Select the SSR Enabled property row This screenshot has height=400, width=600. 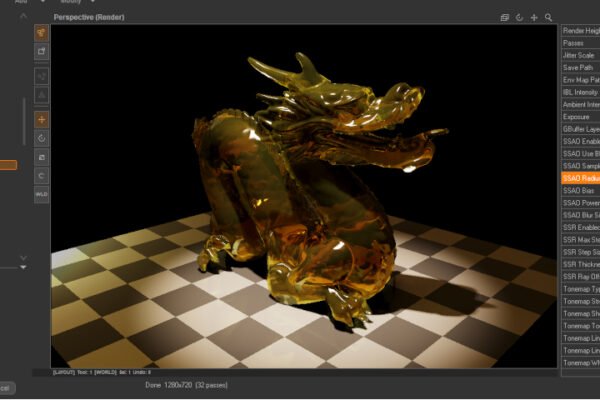tap(580, 227)
